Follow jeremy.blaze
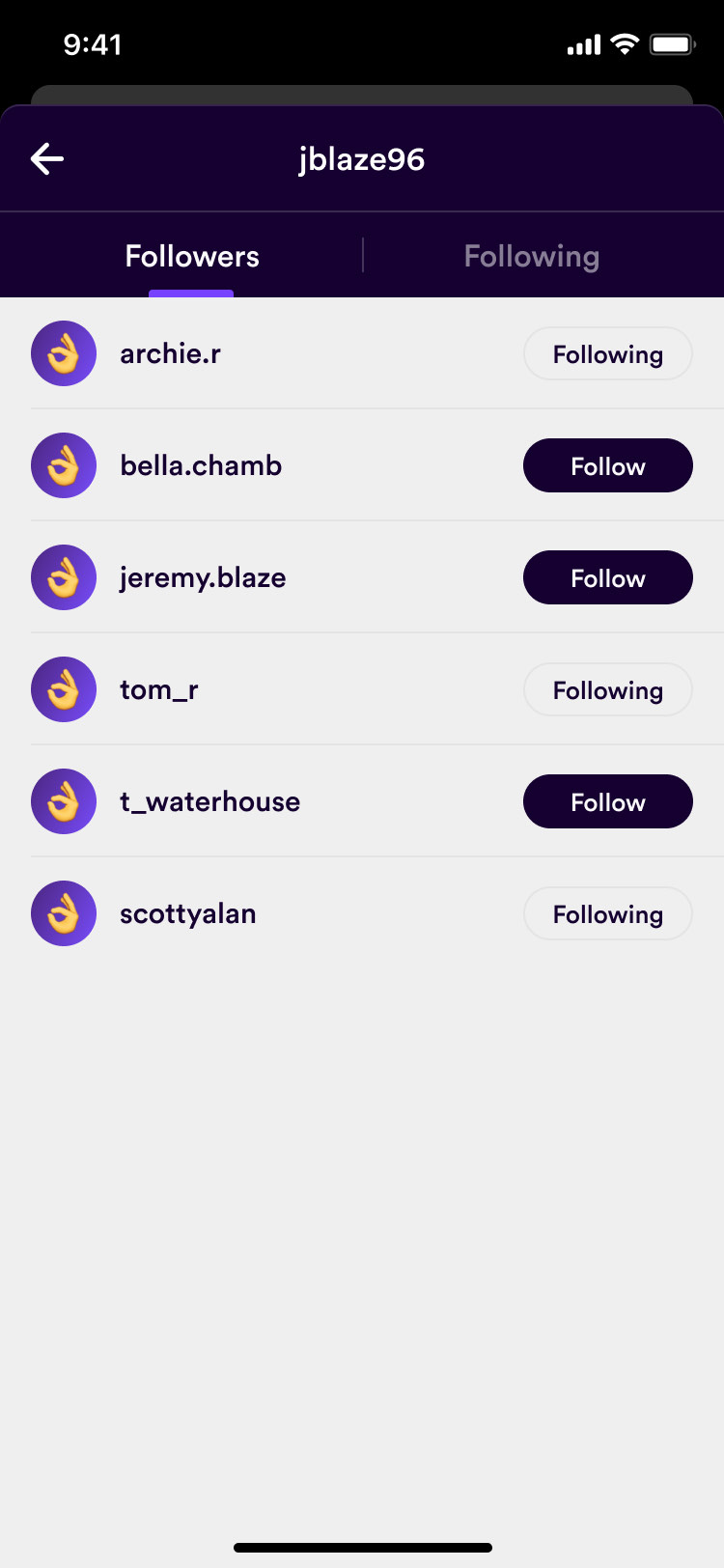The image size is (724, 1568). tap(607, 577)
